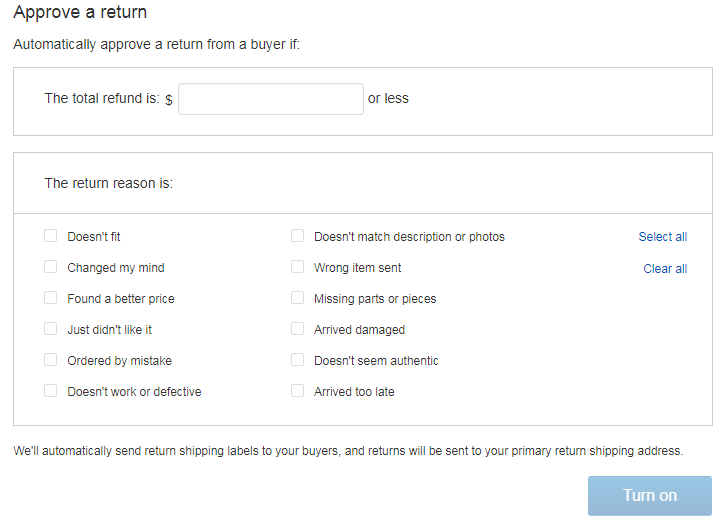Click the "Clear all" link

tap(665, 269)
